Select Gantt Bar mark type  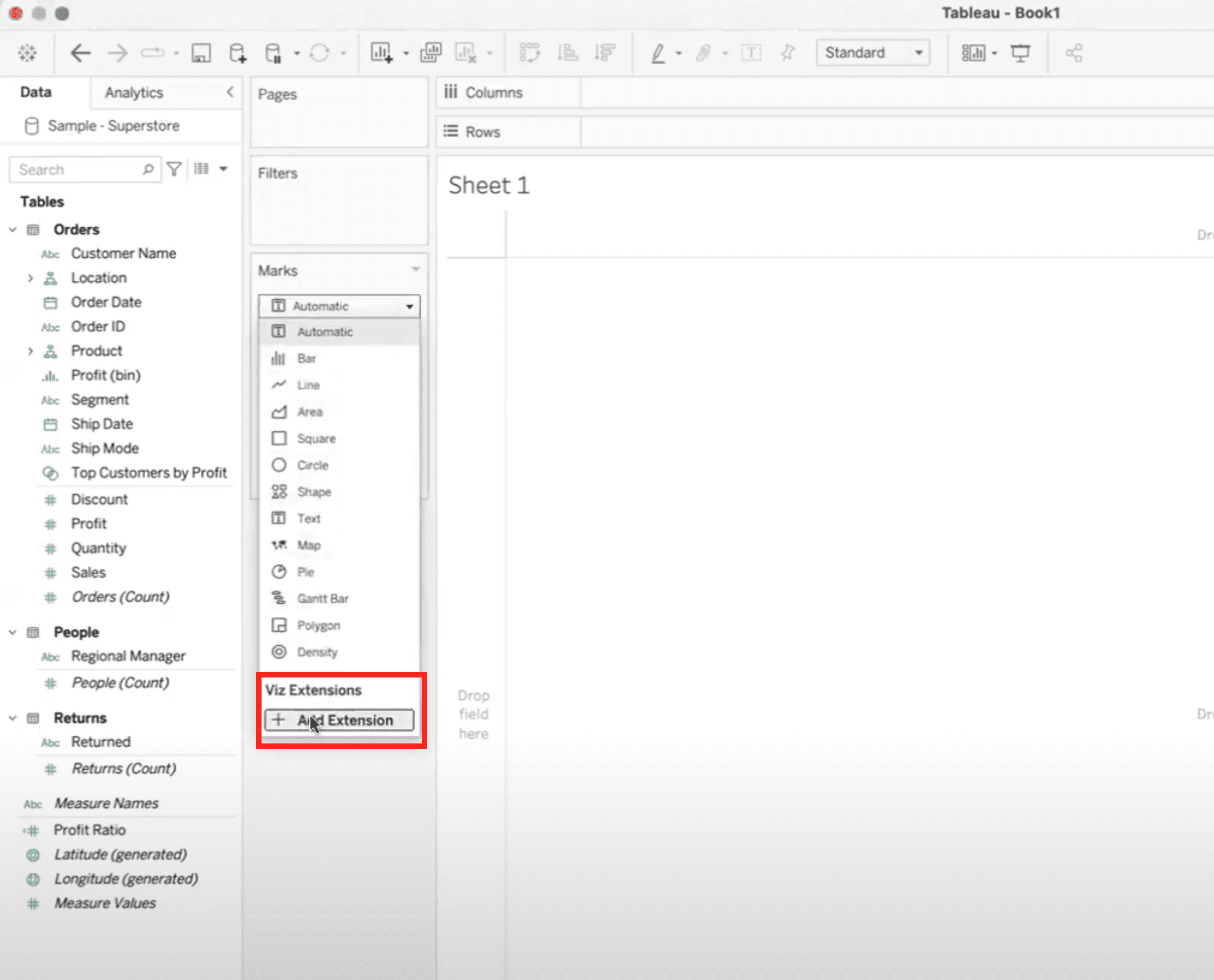coord(339,598)
